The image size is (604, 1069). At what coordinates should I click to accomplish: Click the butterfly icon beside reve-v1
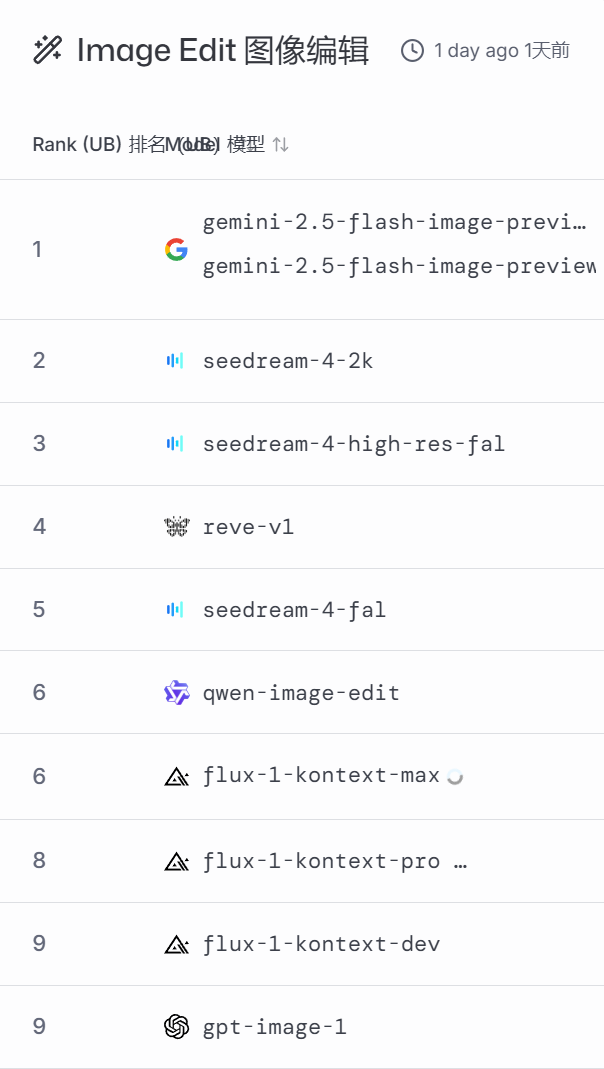[x=176, y=526]
